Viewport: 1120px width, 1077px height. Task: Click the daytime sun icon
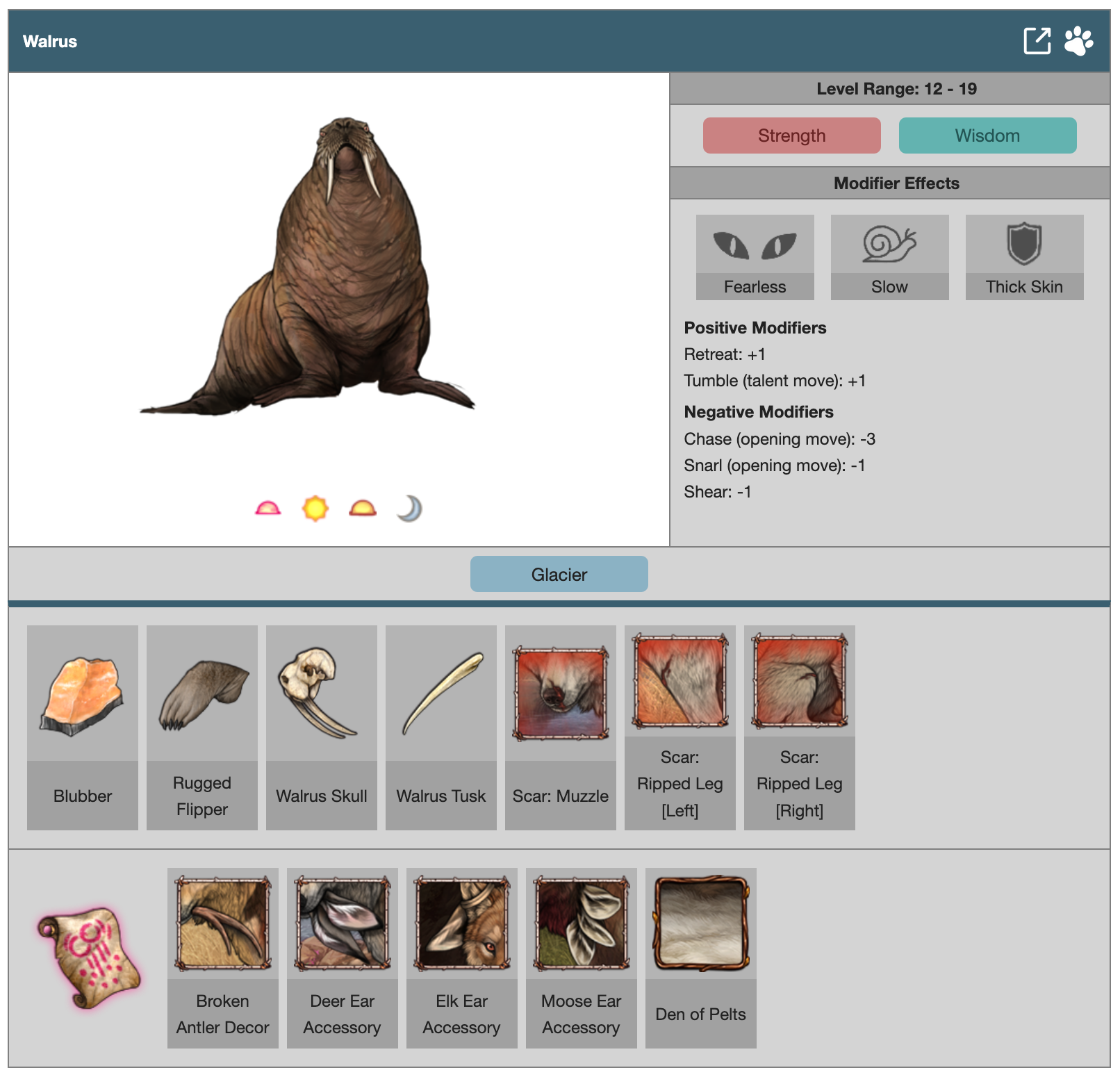coord(315,509)
